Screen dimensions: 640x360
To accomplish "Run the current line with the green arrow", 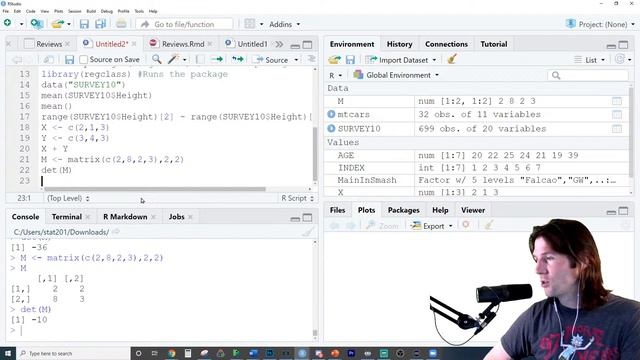I will click(217, 60).
